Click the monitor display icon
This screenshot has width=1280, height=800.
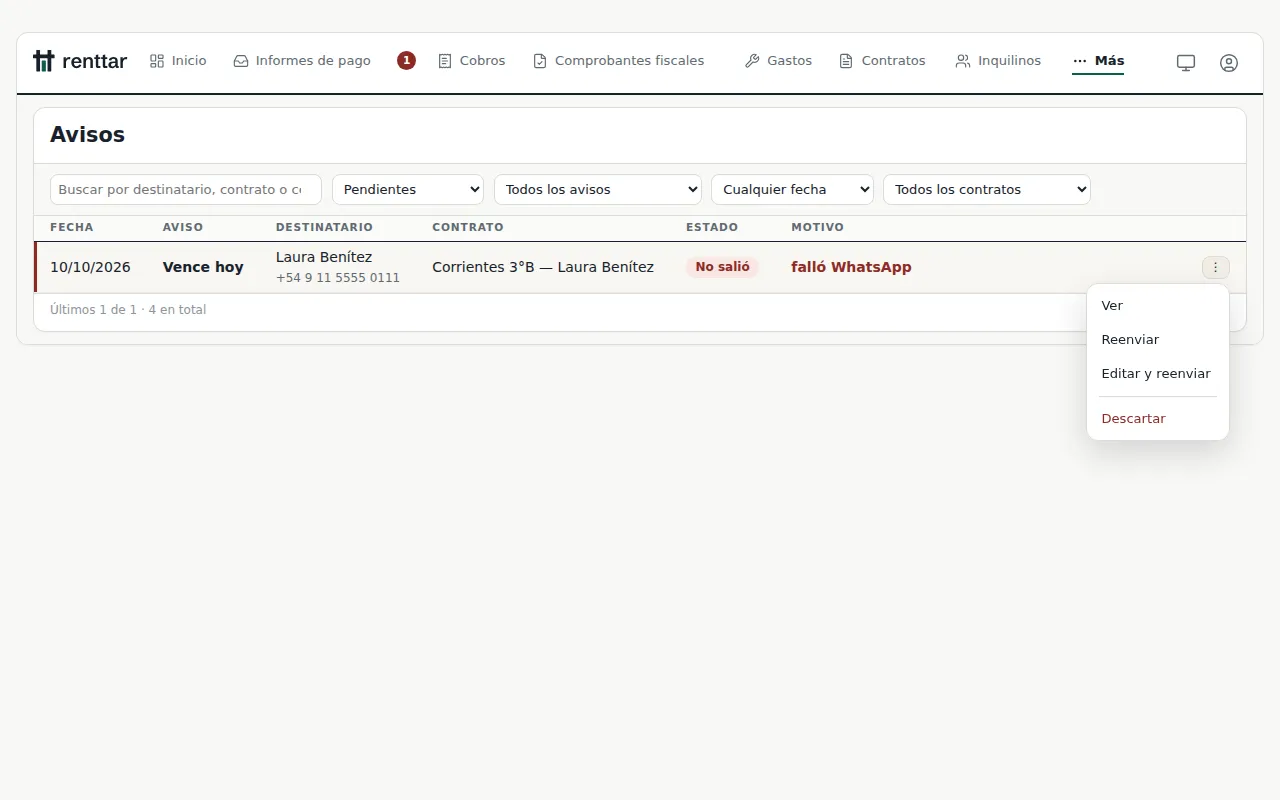pos(1186,62)
